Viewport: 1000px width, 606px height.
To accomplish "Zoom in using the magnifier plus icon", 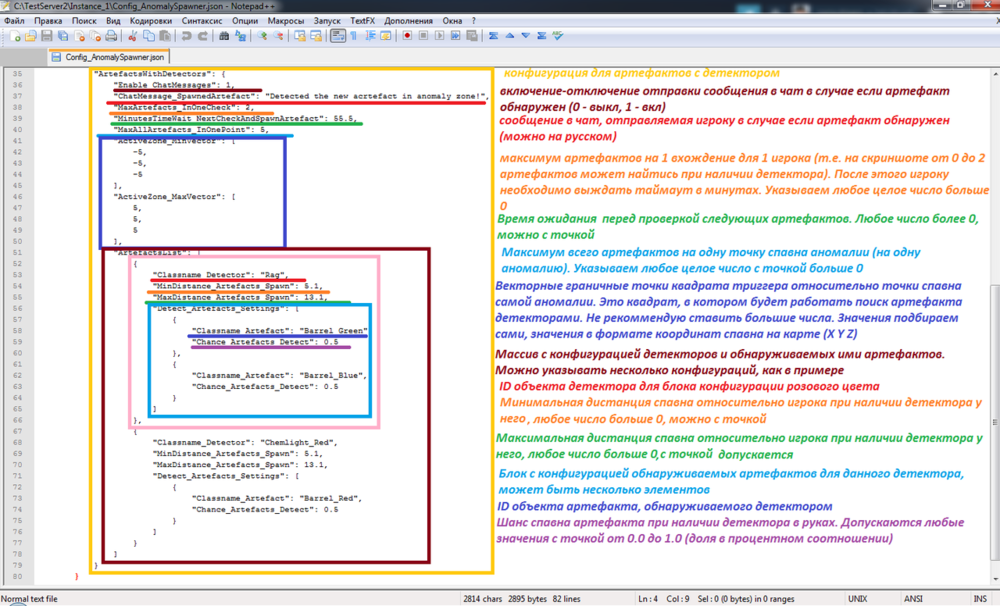I will point(262,36).
